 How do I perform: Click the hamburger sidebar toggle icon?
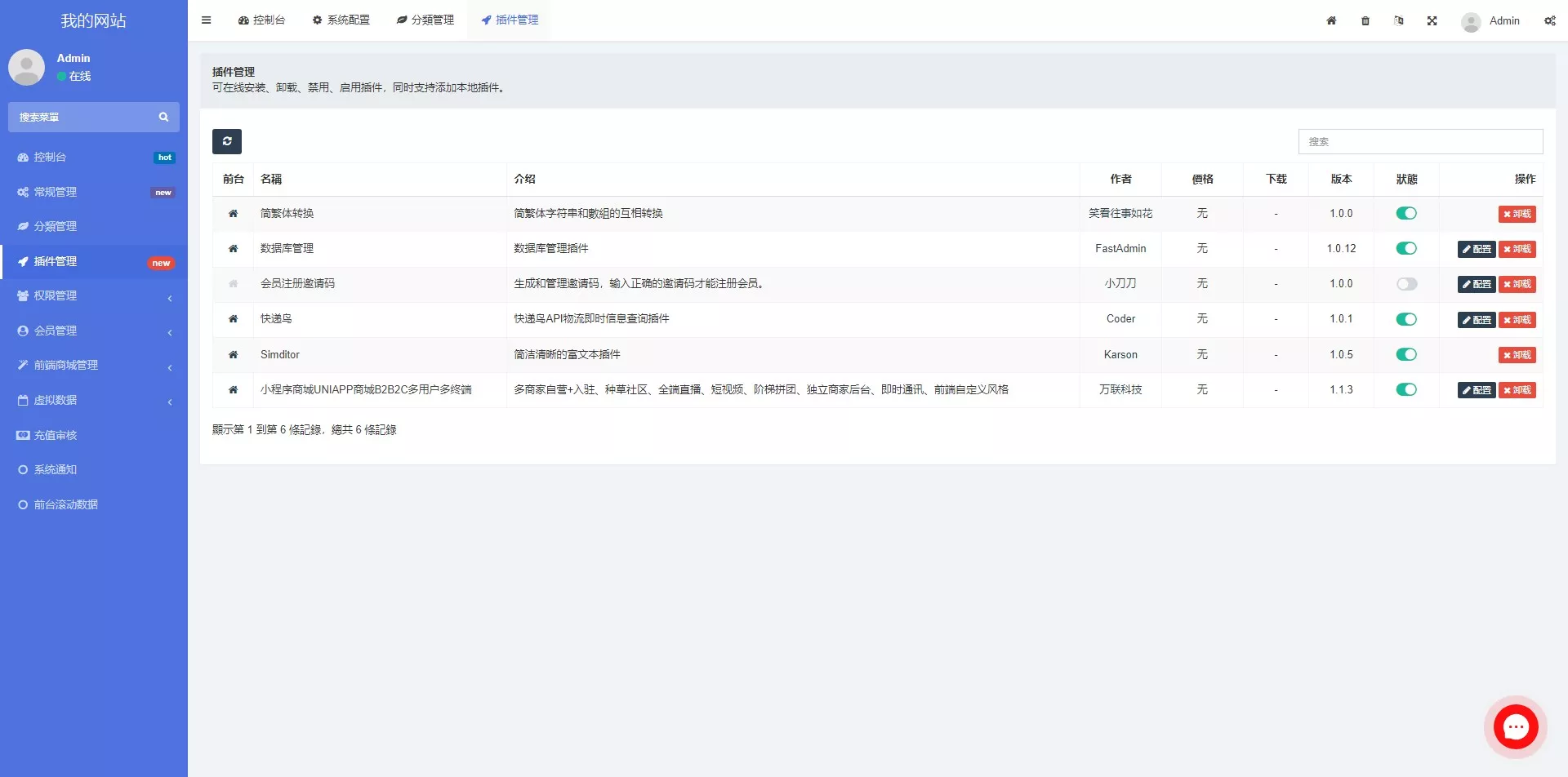pos(207,20)
